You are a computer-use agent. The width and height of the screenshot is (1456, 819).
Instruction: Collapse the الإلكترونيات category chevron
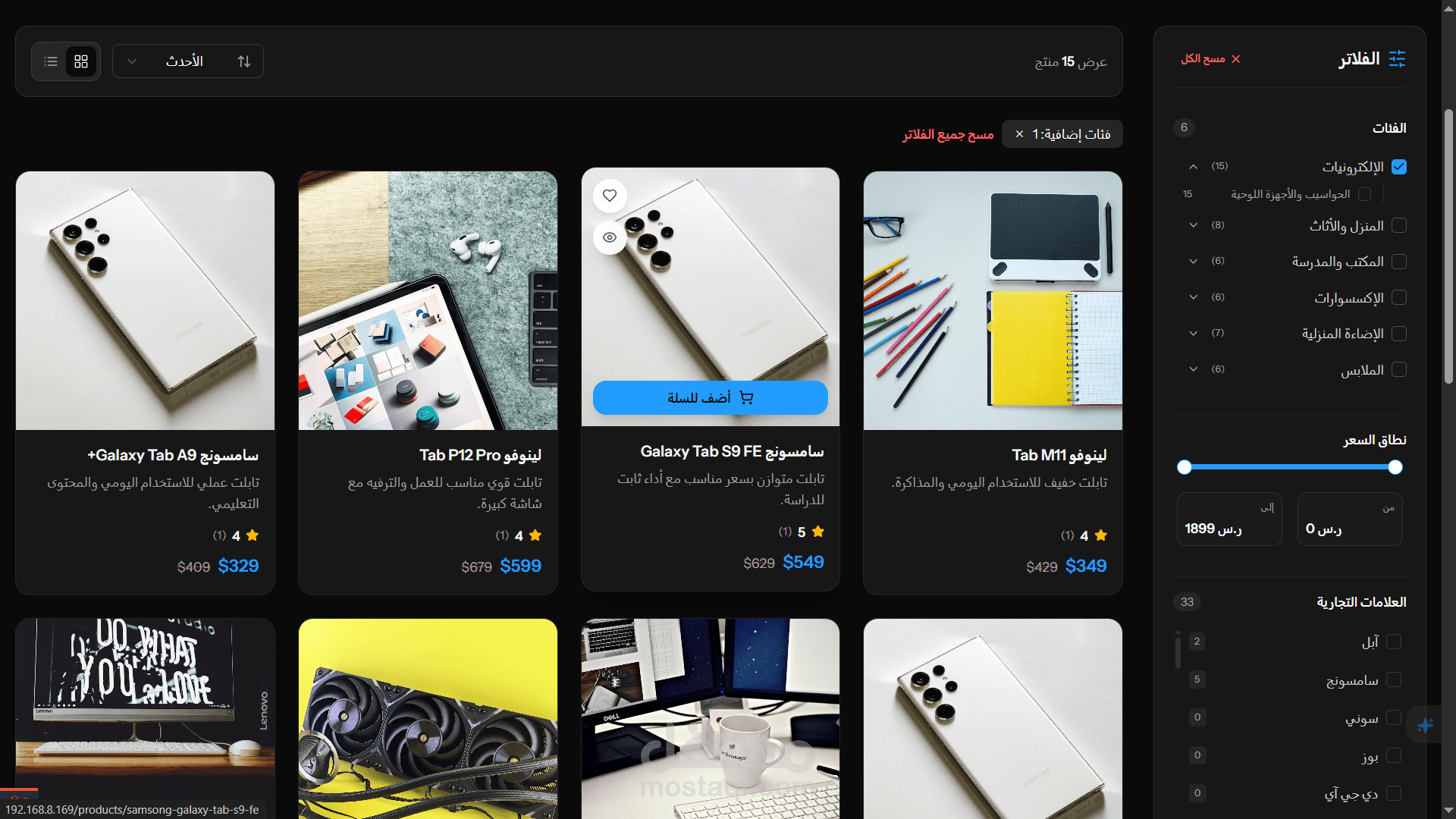1194,166
